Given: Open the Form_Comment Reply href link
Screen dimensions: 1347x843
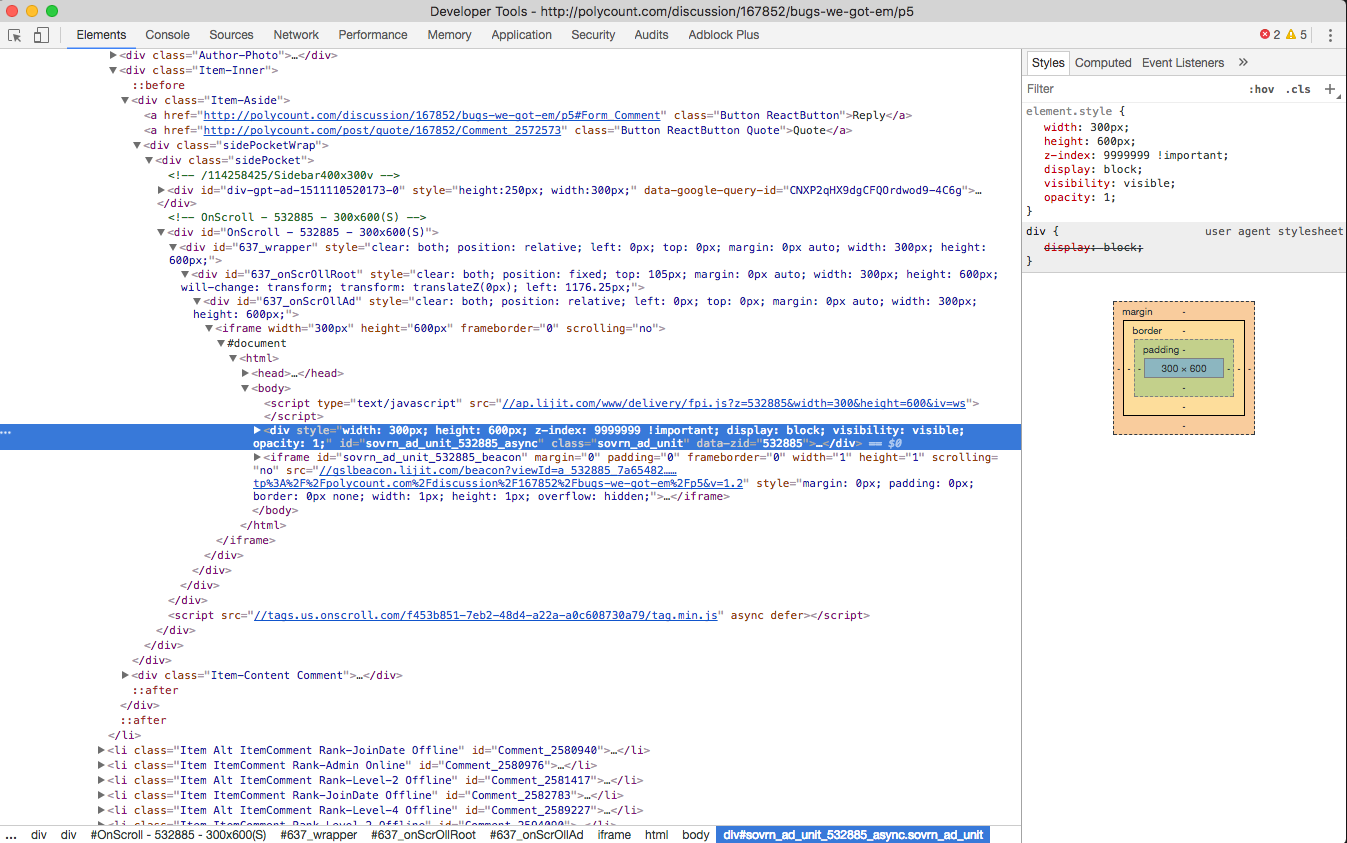Looking at the screenshot, I should pos(432,115).
